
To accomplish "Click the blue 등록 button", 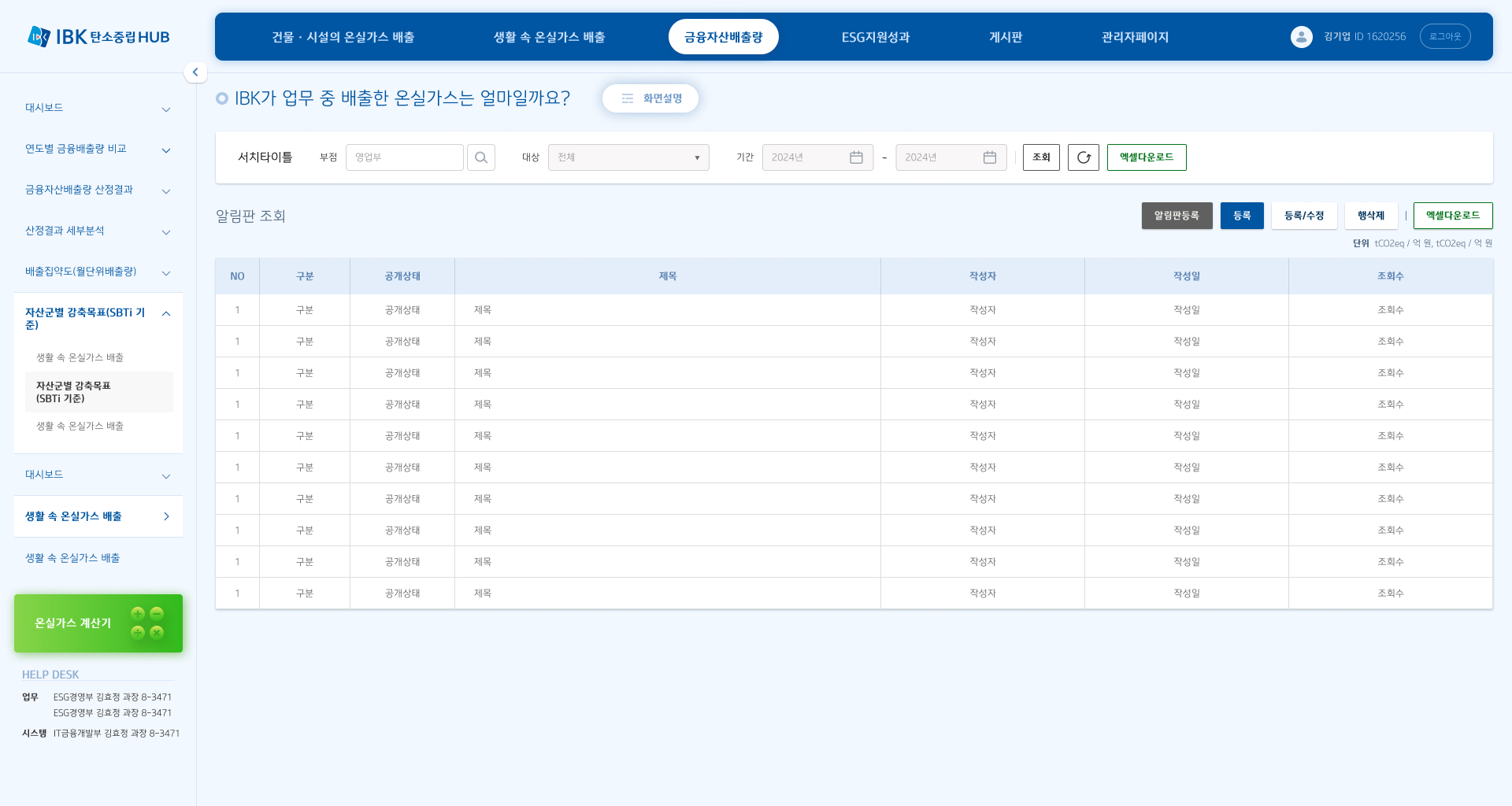I will click(x=1242, y=216).
